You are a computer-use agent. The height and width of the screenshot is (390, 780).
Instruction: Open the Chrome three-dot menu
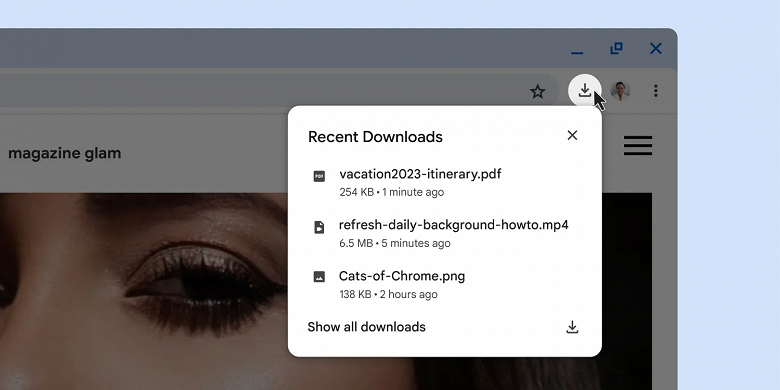pyautogui.click(x=656, y=91)
